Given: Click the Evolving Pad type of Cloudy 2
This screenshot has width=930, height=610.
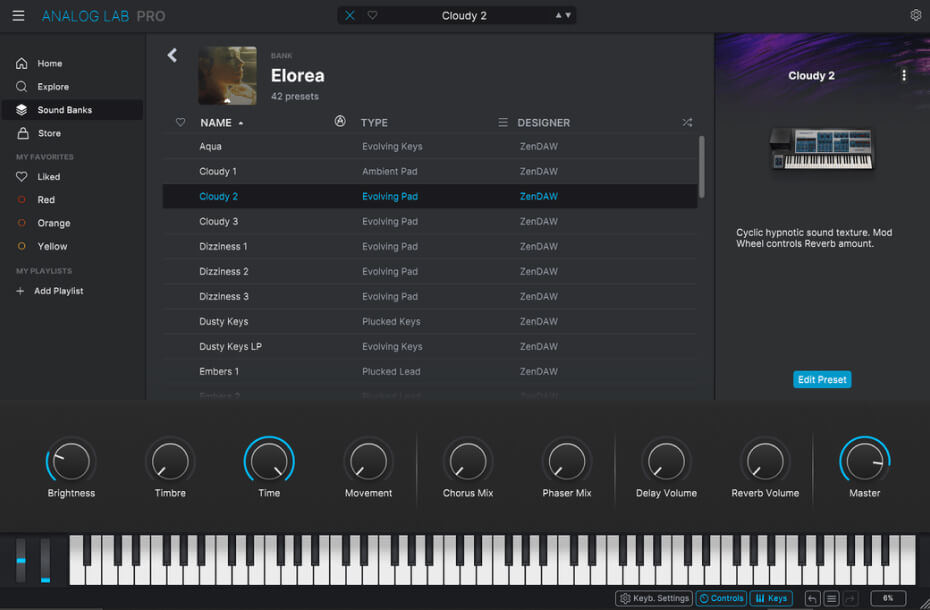Looking at the screenshot, I should click(390, 196).
